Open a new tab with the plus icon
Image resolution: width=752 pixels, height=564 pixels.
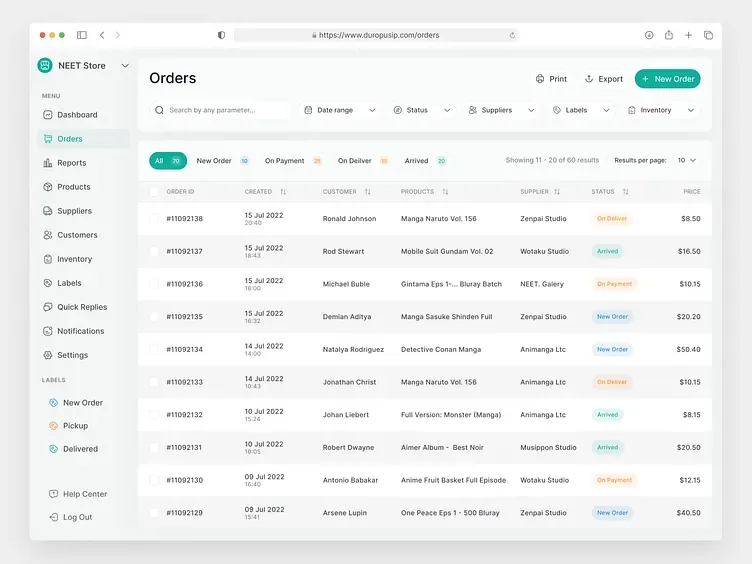tap(688, 35)
